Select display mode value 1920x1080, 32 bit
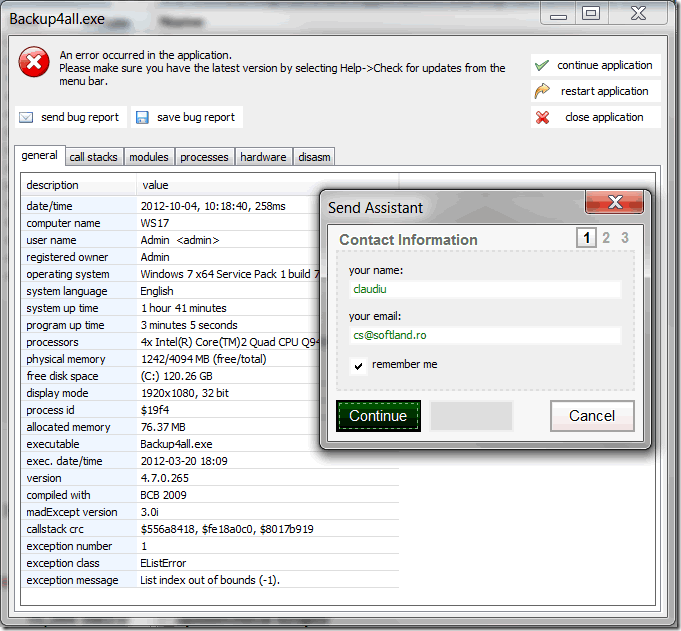This screenshot has height=631, width=681. pyautogui.click(x=185, y=393)
